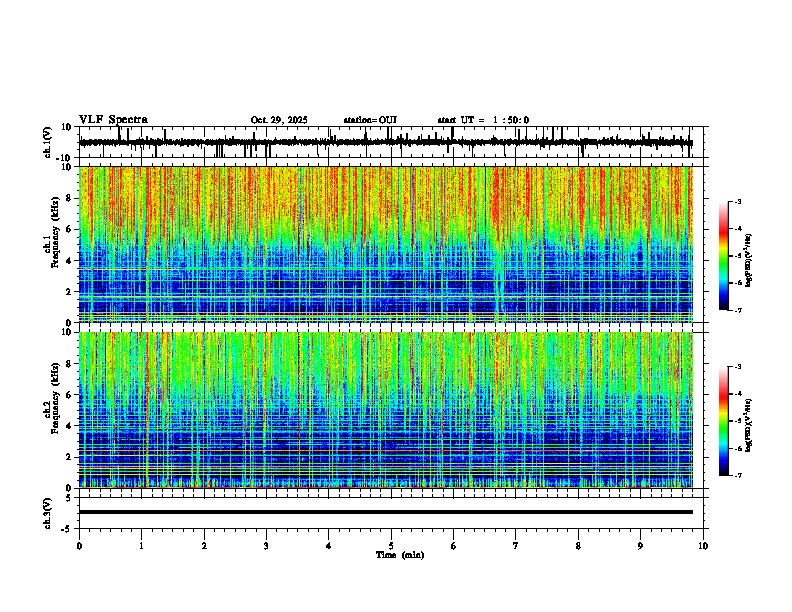
Task: Click the 'ch.1(V)' waveform axis label
Action: (x=48, y=142)
